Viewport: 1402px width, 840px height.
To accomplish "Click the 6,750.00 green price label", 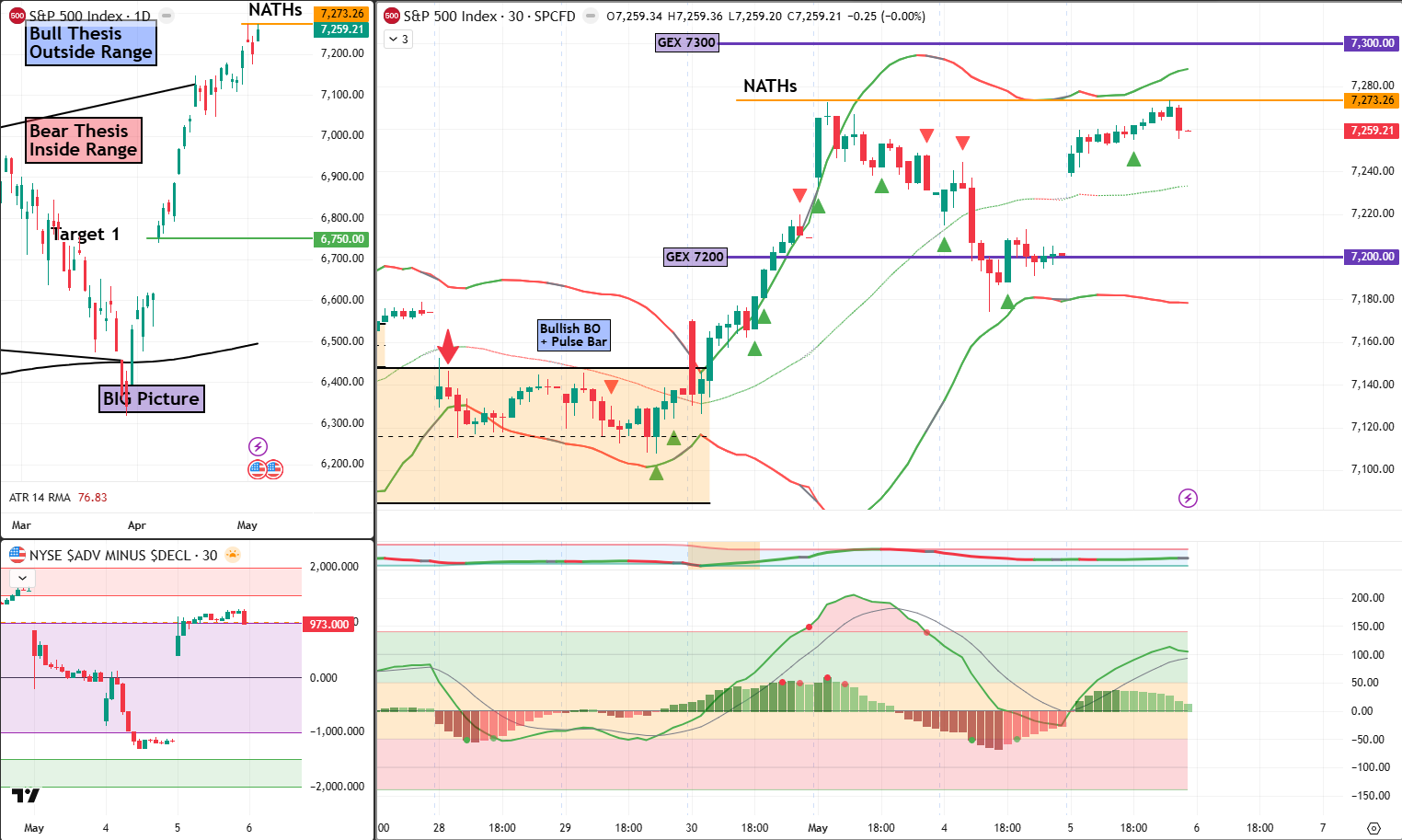I will [342, 239].
